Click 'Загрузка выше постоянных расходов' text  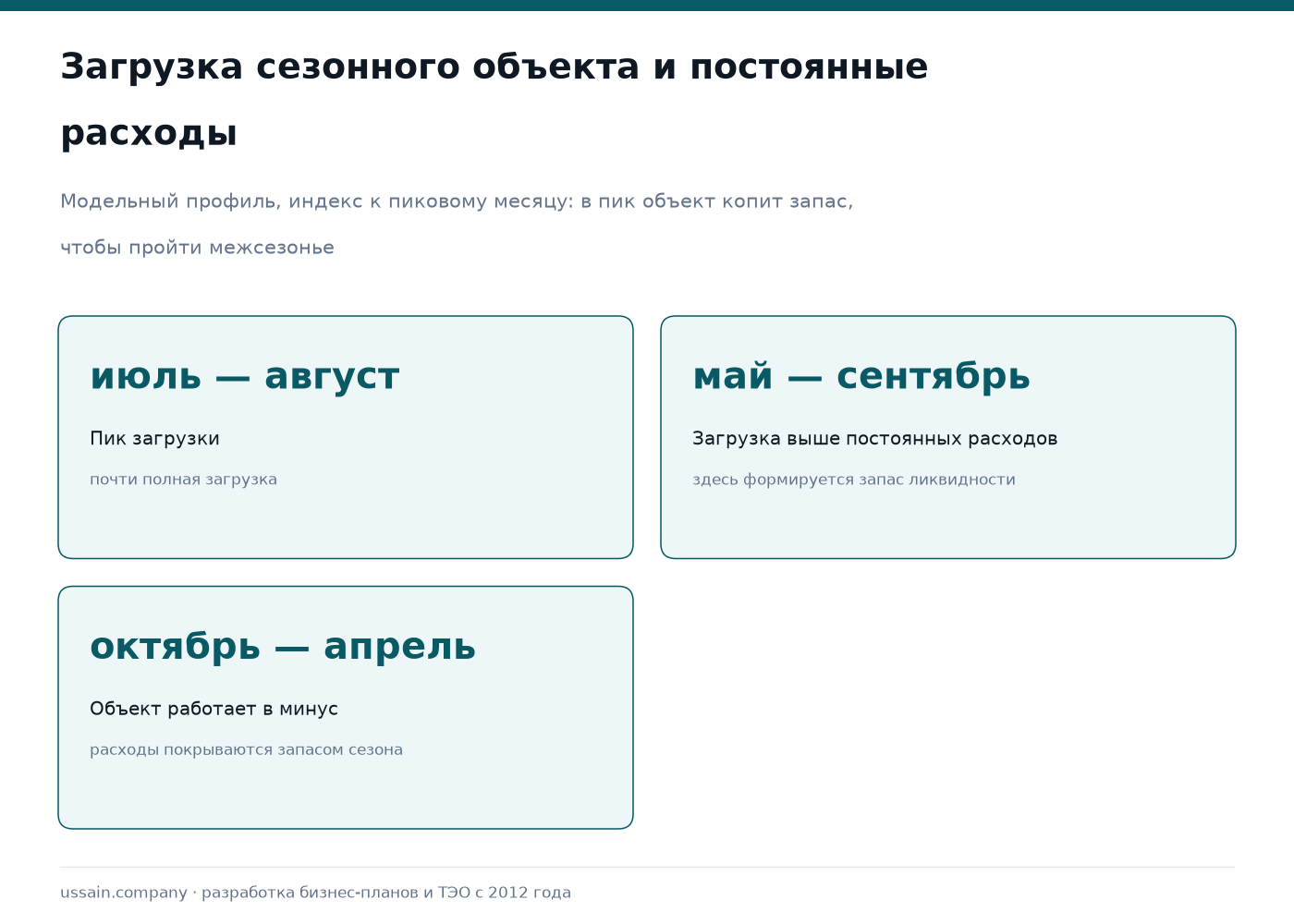(874, 439)
